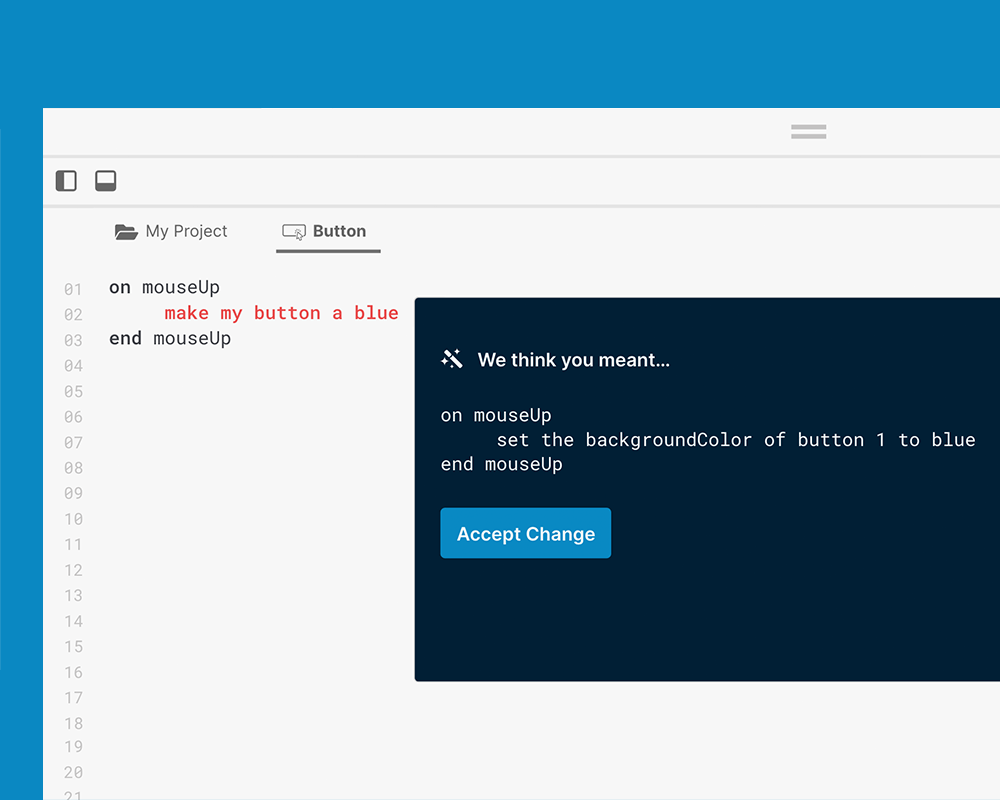Place cursor on editor line "on mouseUp"

(x=164, y=288)
